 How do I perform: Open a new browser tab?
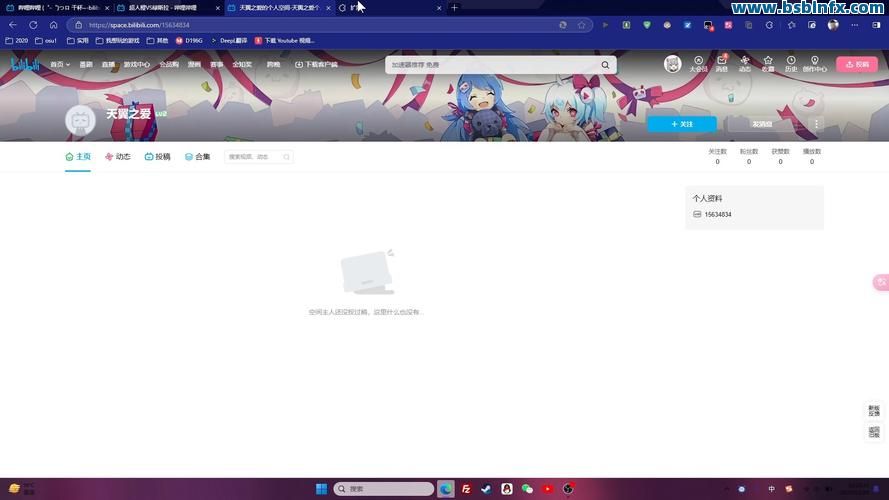click(x=454, y=8)
